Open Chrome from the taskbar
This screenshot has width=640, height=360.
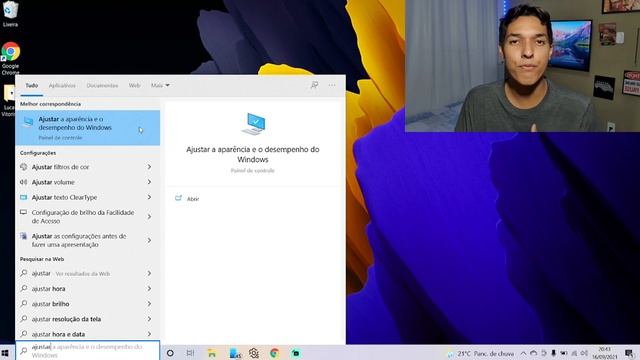pos(274,353)
